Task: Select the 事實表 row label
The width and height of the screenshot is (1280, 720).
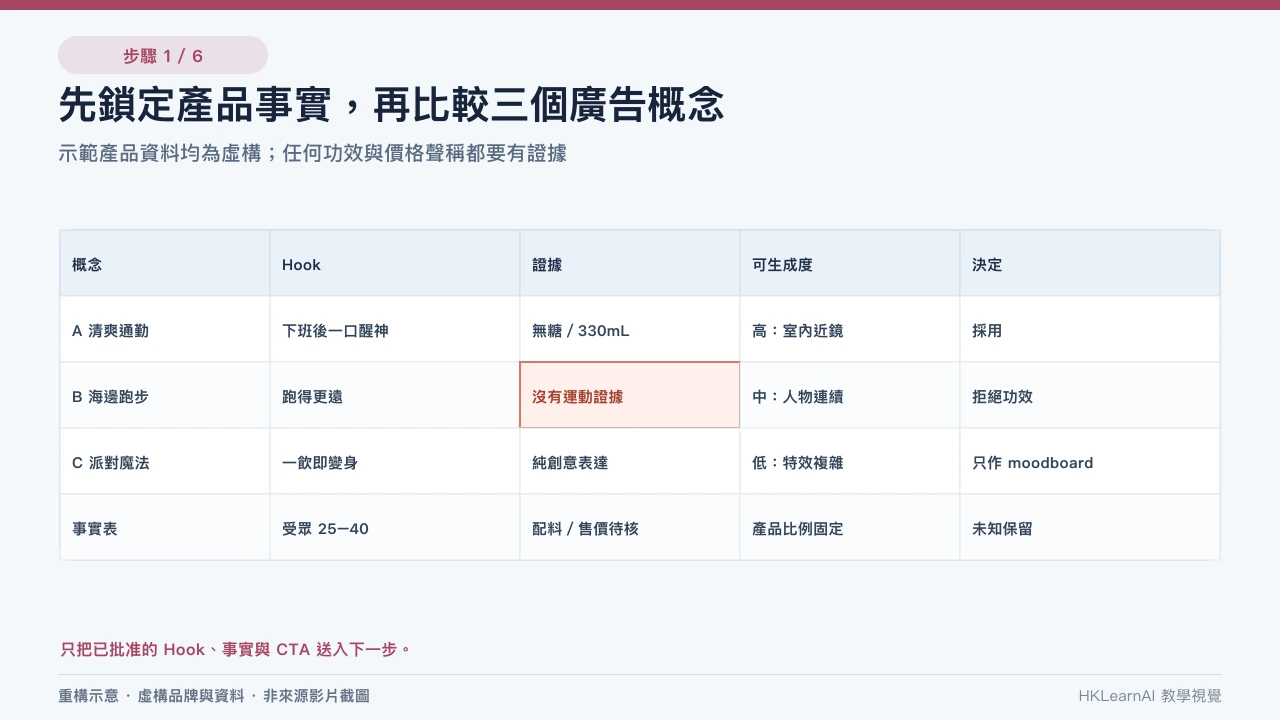Action: tap(165, 528)
